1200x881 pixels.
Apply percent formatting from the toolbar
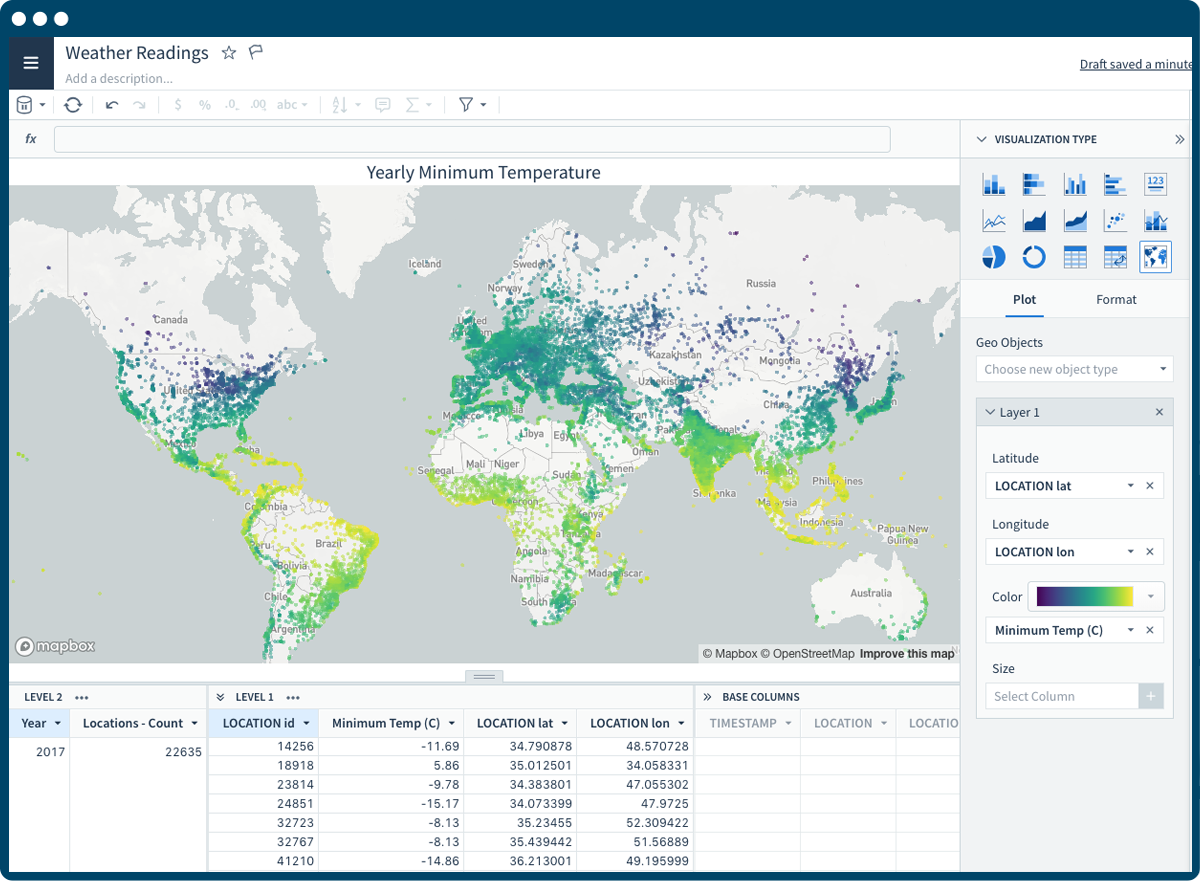point(204,104)
